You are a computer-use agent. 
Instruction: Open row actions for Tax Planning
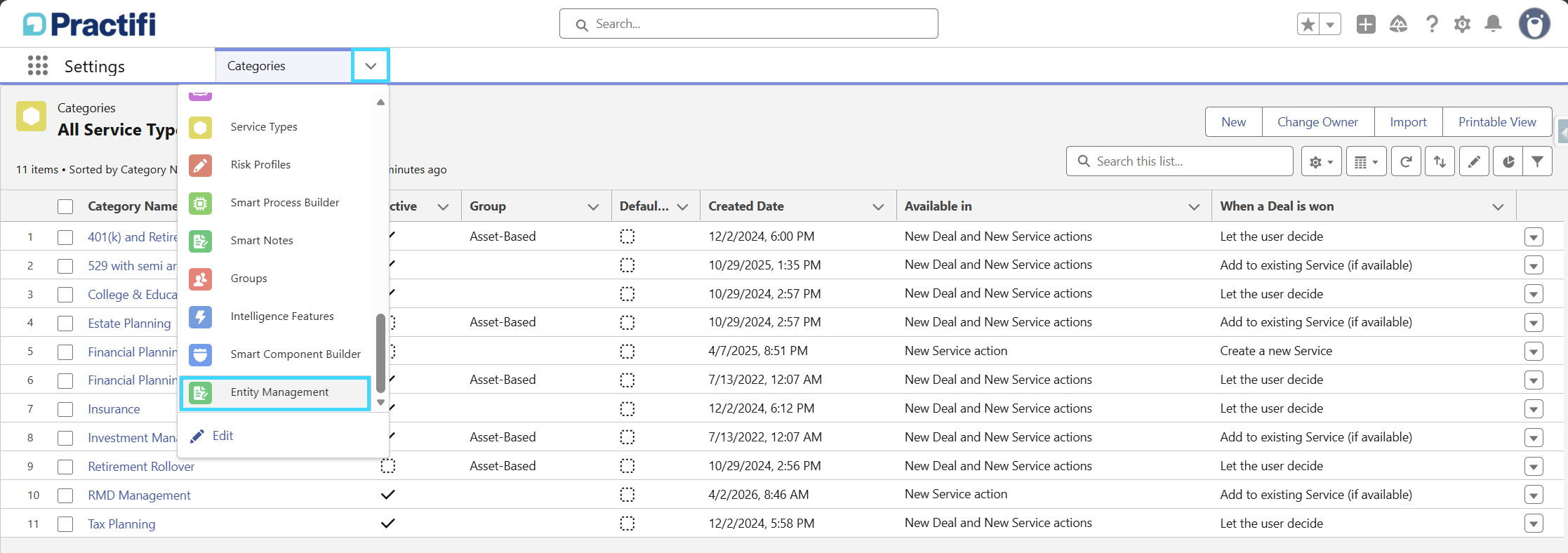pyautogui.click(x=1534, y=524)
